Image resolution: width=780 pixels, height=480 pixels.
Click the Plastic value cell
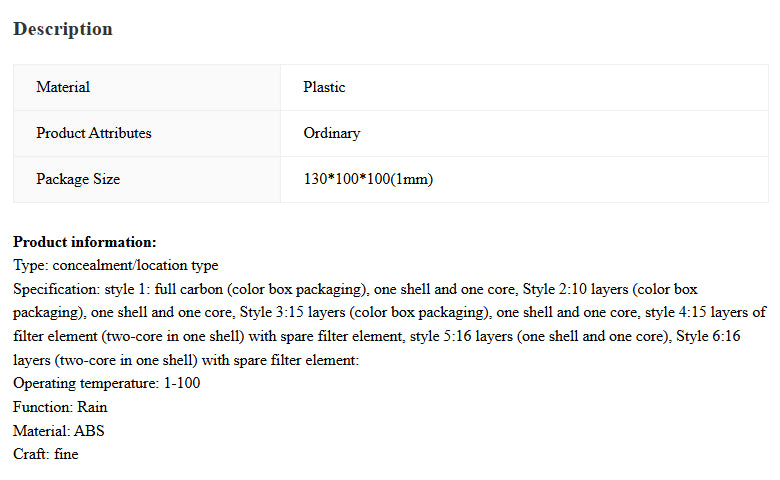[324, 87]
